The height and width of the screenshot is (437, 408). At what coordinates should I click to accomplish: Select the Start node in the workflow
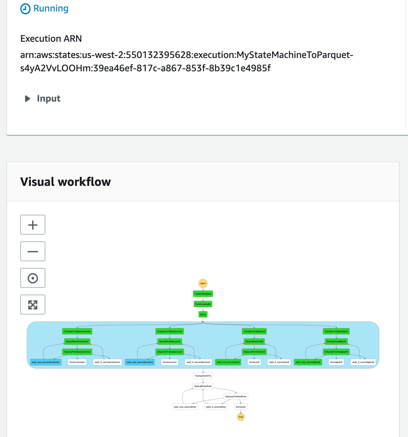click(203, 283)
